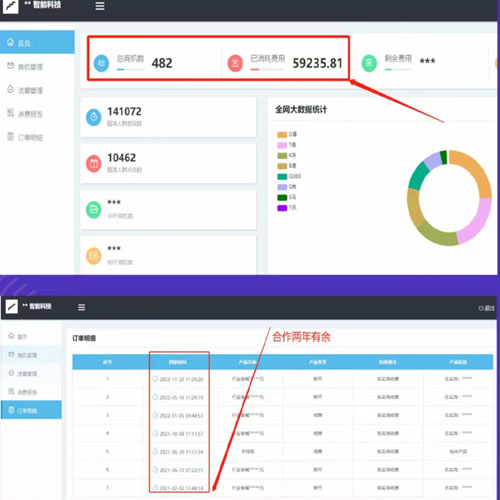
Task: Open the highlighted 首页 sidebar item
Action: [x=37, y=42]
